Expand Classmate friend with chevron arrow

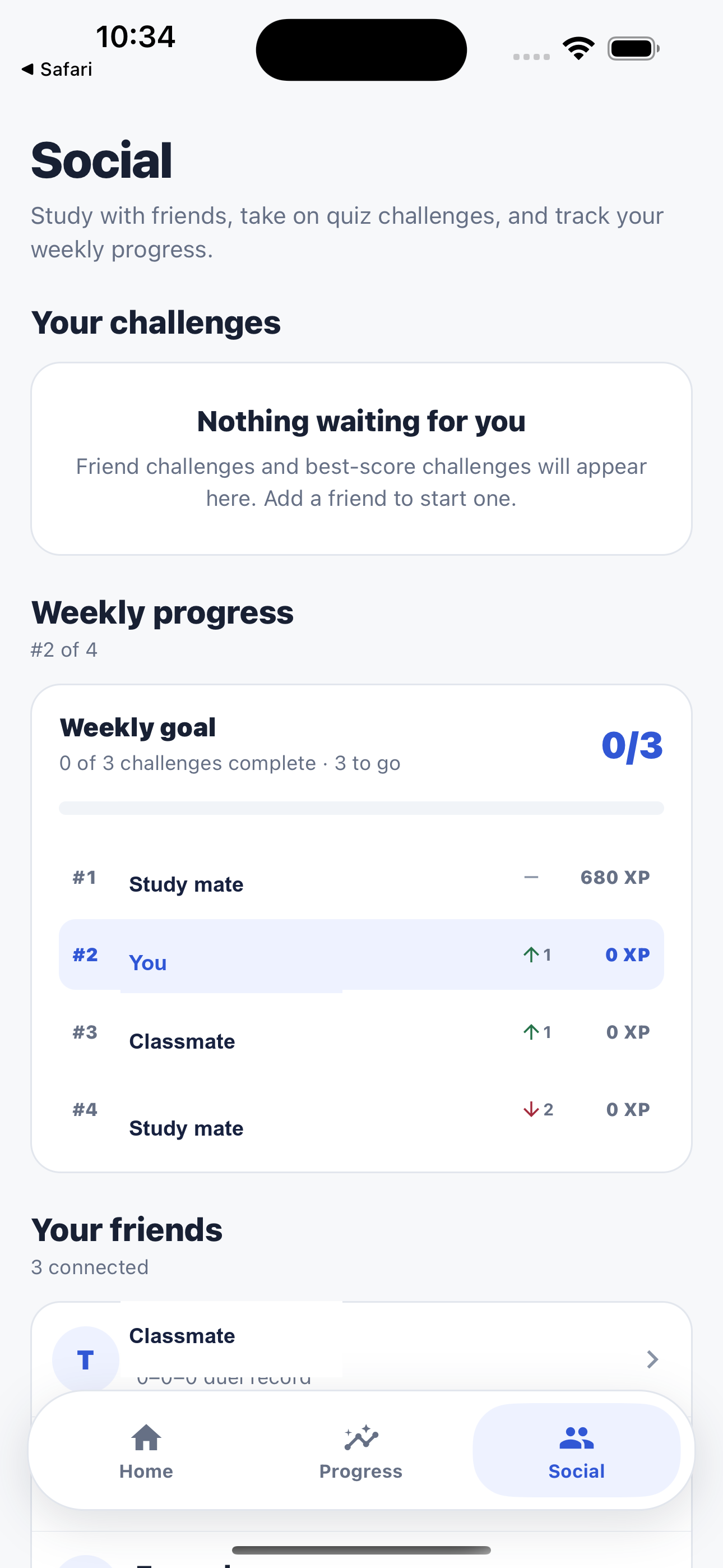[652, 1359]
